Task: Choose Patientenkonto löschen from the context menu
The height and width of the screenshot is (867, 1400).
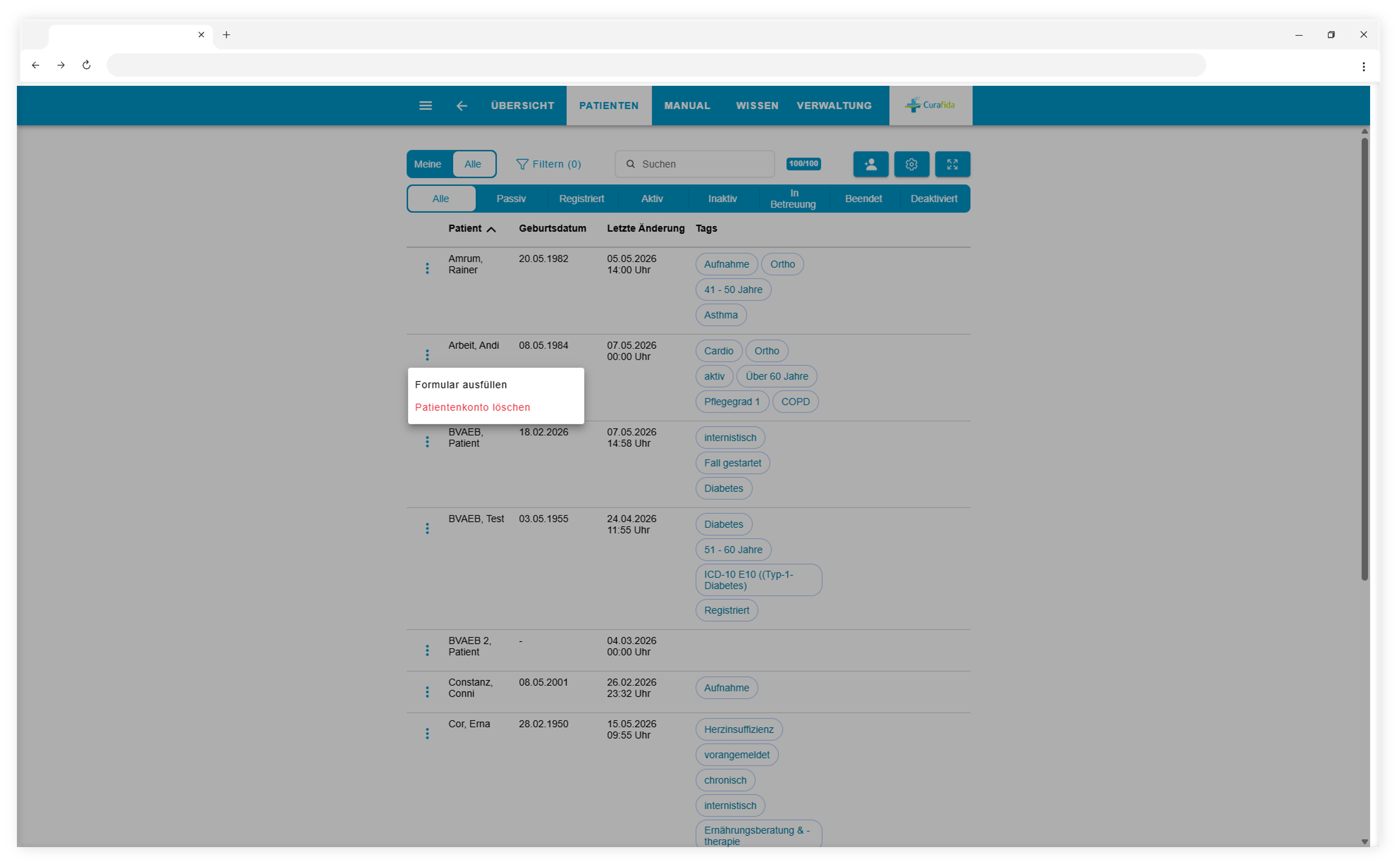Action: click(496, 407)
